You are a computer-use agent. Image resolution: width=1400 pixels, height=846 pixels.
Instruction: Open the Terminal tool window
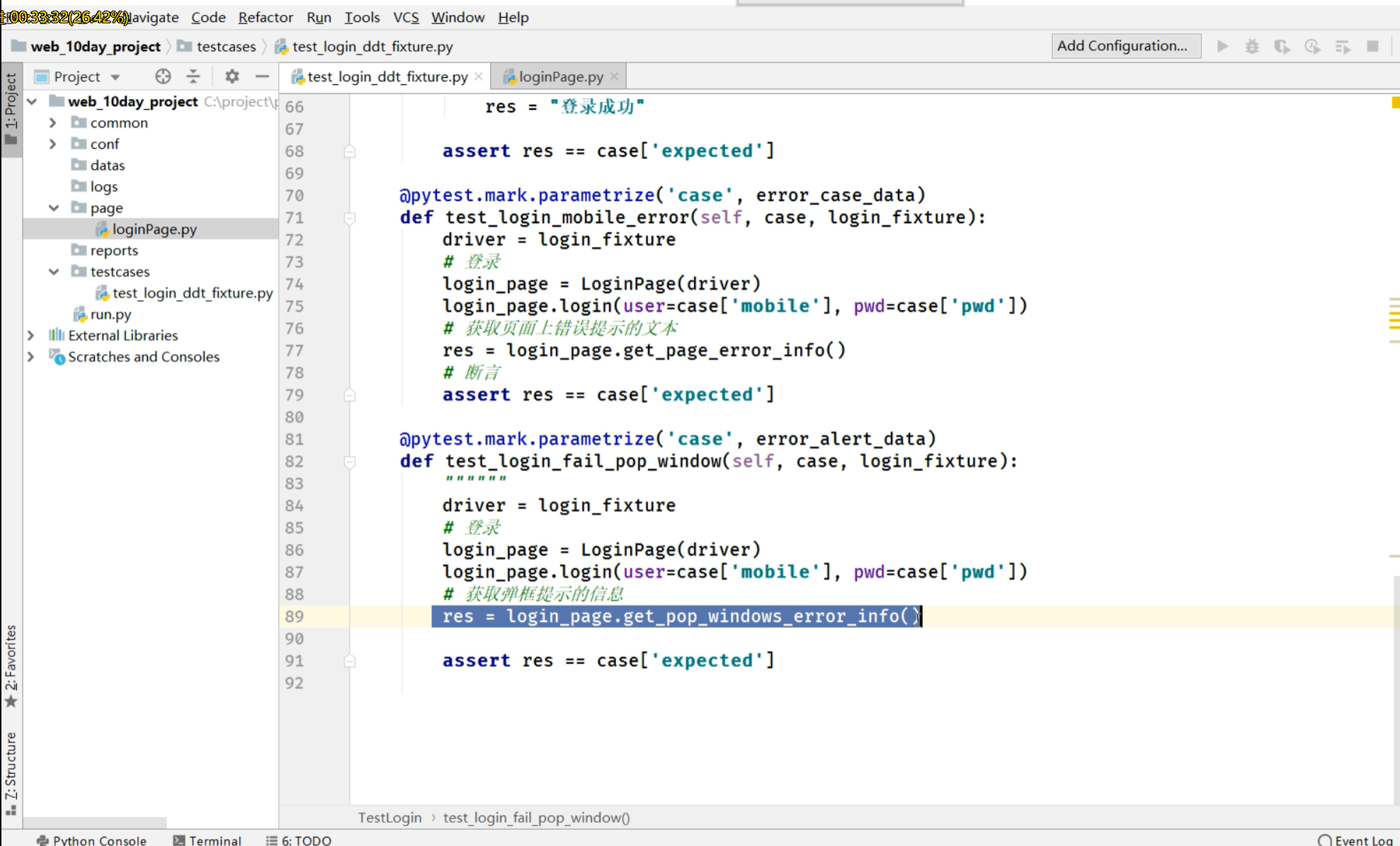tap(207, 840)
